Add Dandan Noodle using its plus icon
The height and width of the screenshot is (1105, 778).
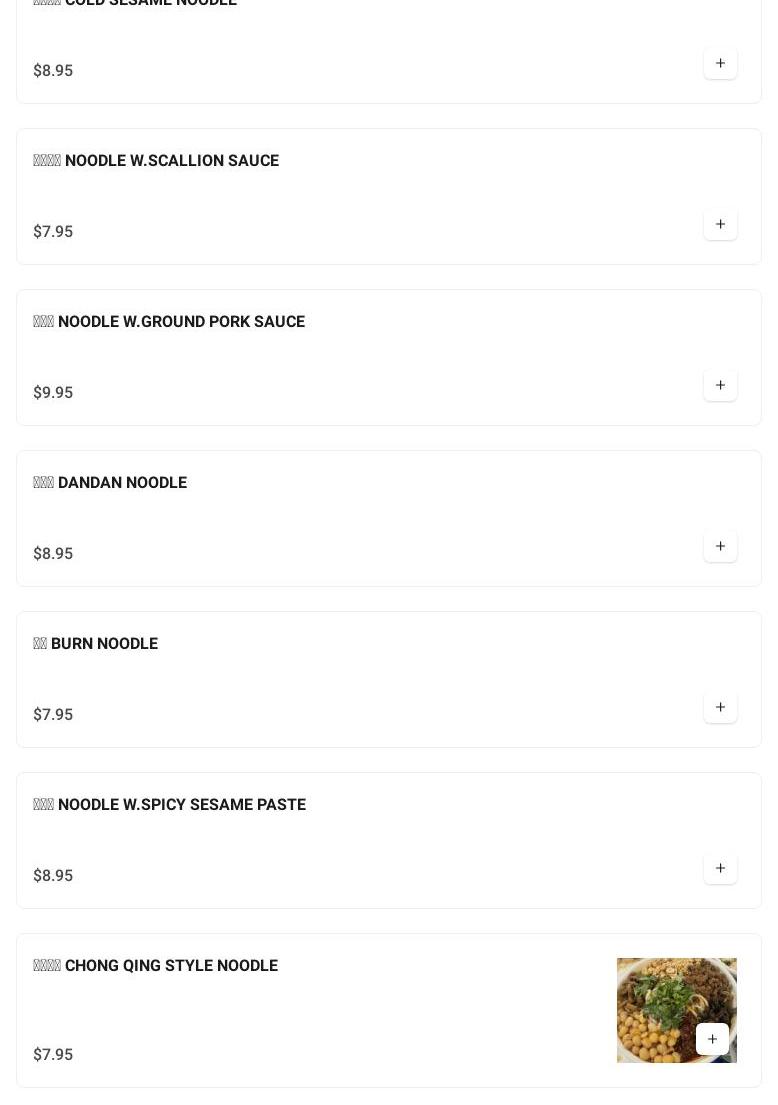click(x=720, y=546)
